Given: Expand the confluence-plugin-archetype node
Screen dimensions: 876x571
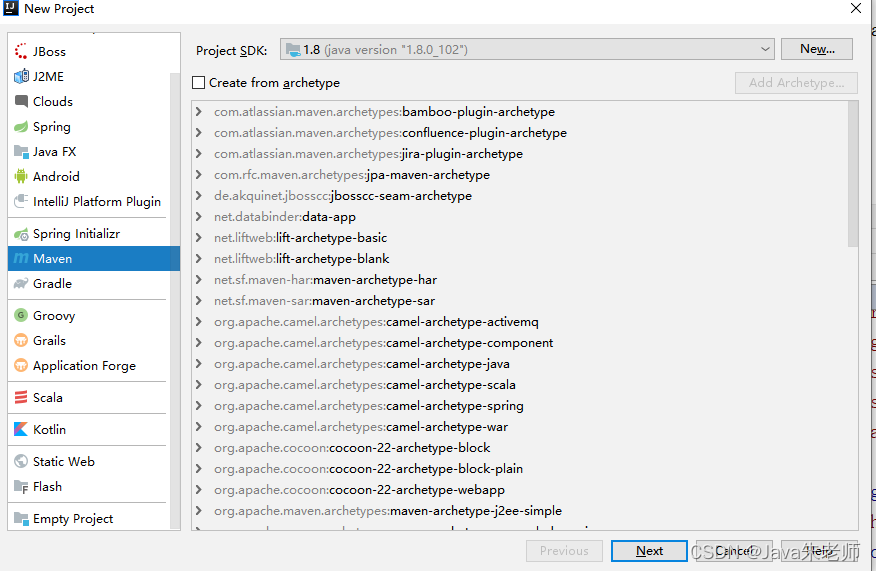Looking at the screenshot, I should tap(198, 132).
